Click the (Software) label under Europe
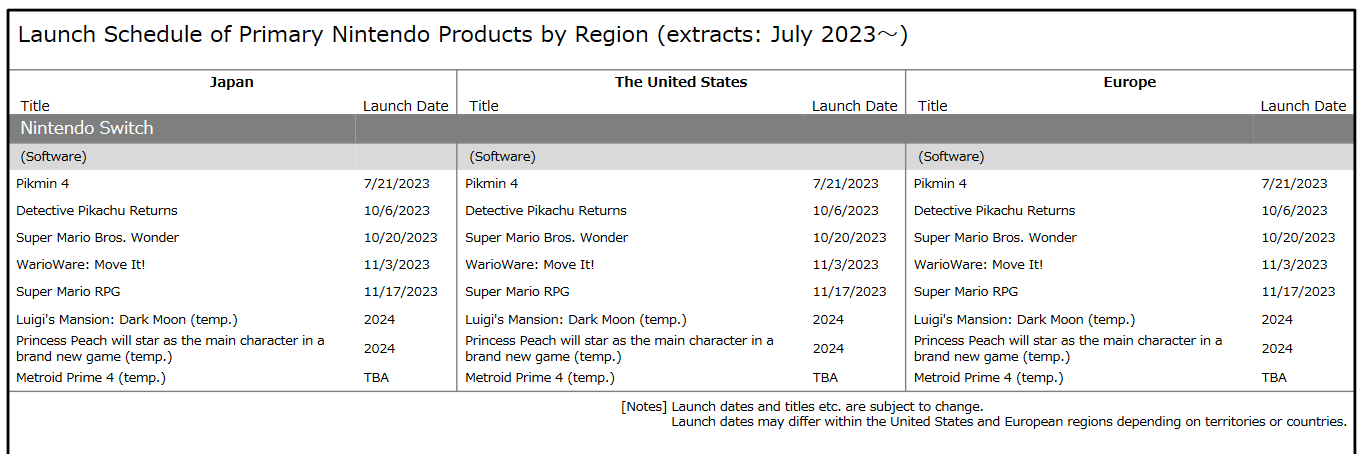This screenshot has width=1364, height=454. (951, 156)
